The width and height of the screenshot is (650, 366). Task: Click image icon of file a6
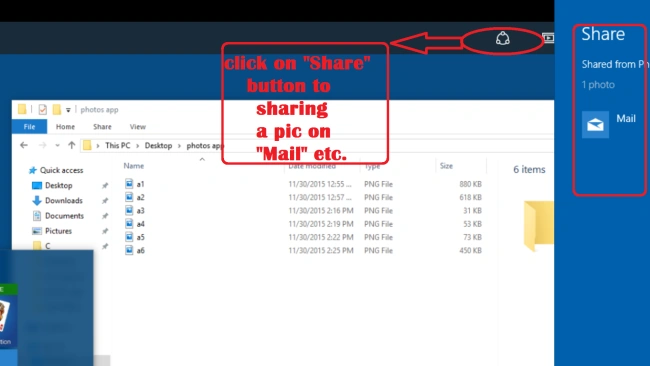(129, 250)
